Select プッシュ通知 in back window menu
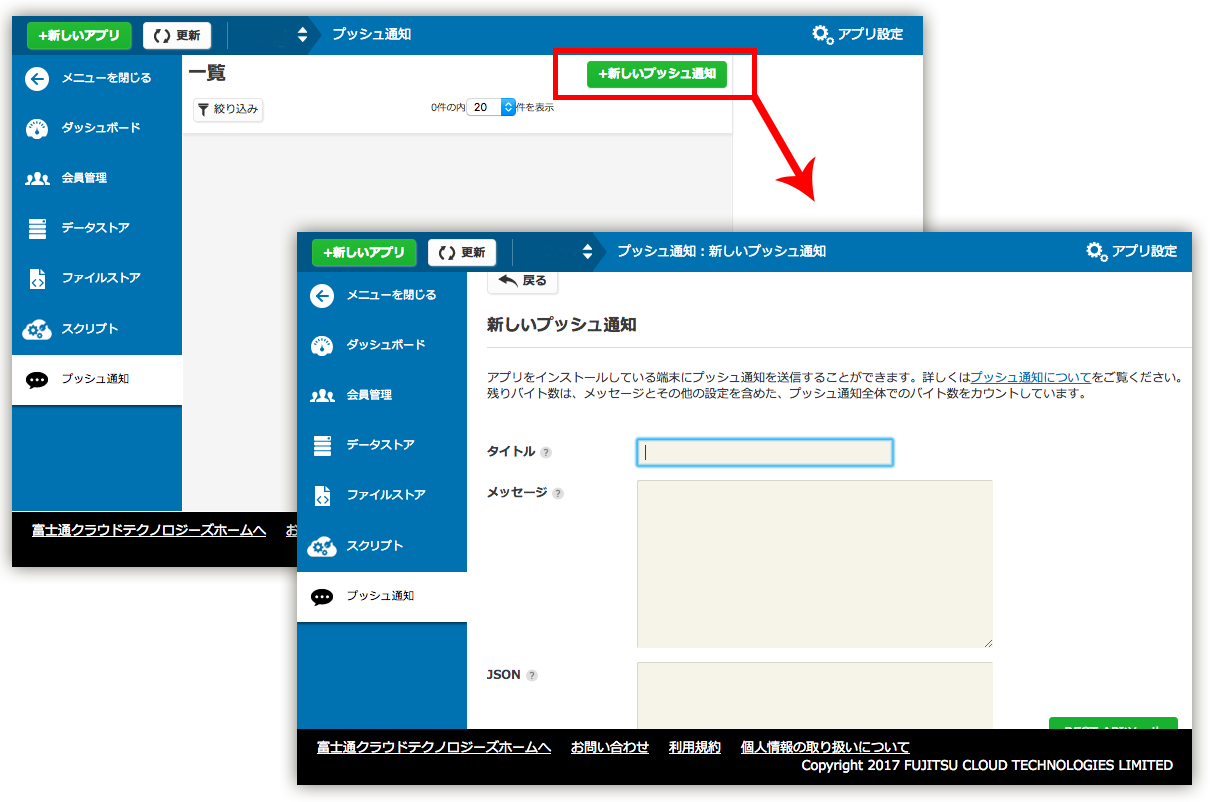The height and width of the screenshot is (802, 1217). pyautogui.click(x=95, y=379)
